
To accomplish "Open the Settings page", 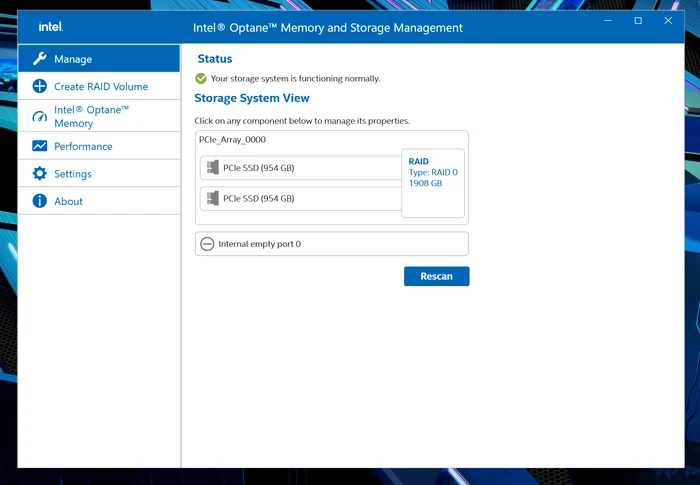I will tap(99, 173).
